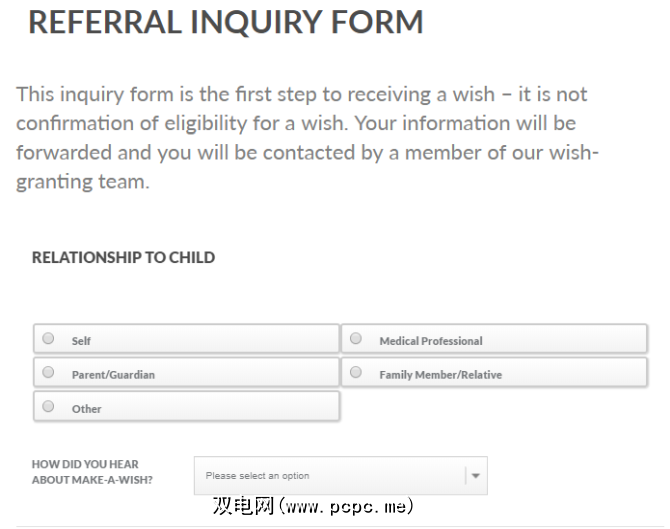This screenshot has height=529, width=670.
Task: Select the "Family Member/Relative" radio button
Action: click(356, 373)
